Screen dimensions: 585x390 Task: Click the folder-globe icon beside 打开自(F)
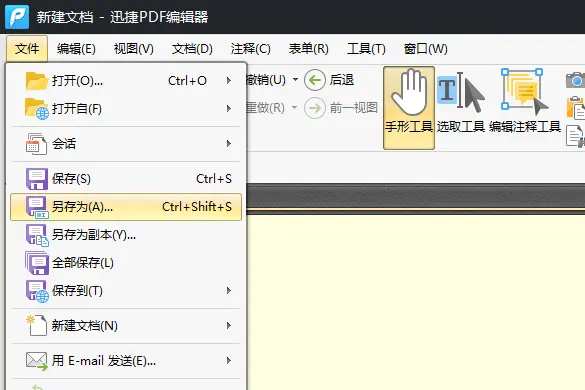tap(37, 109)
